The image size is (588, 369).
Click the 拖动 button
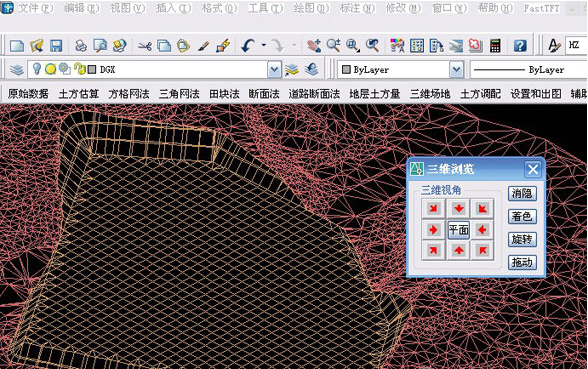522,262
